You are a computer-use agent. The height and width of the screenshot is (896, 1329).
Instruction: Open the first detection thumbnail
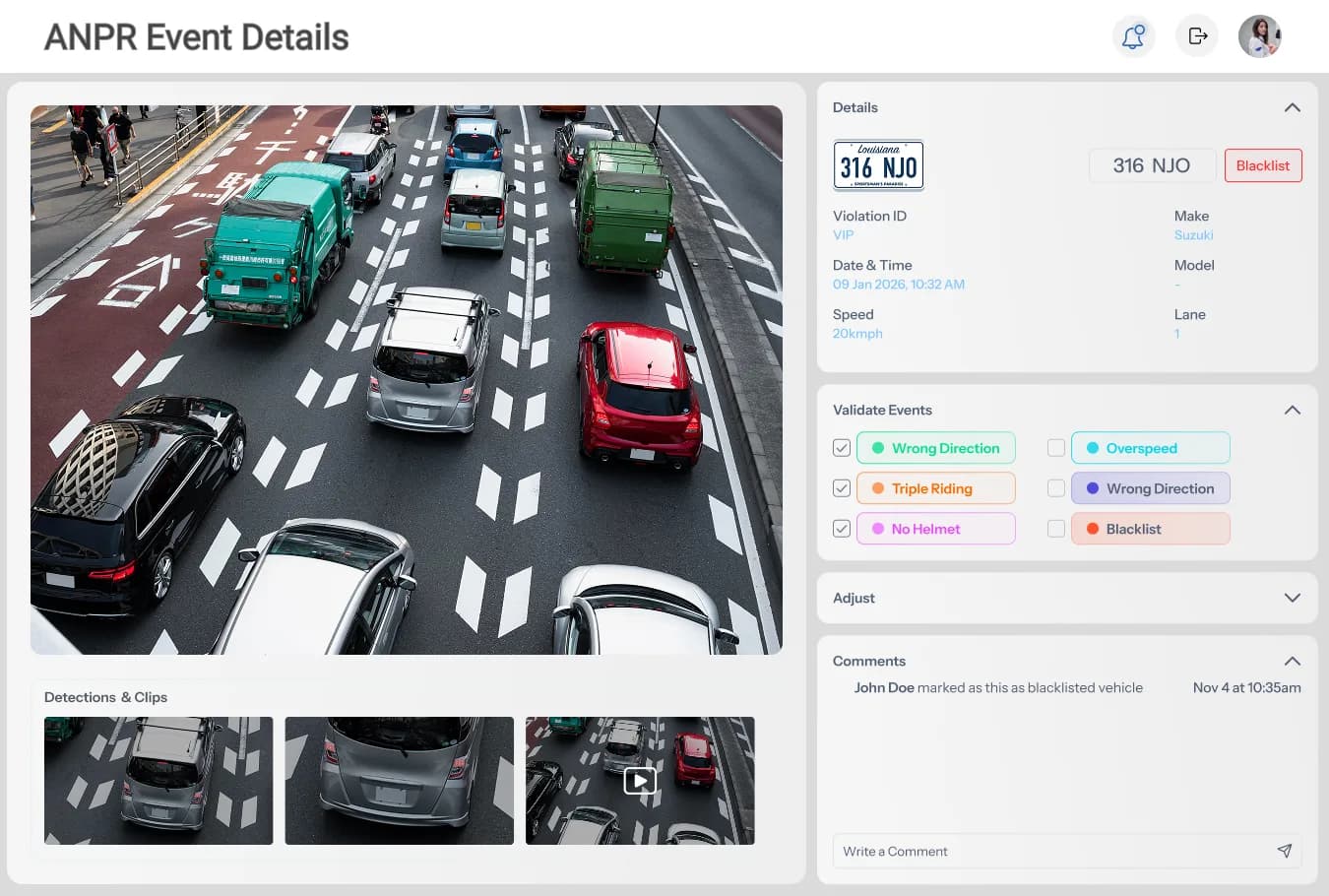pos(158,780)
